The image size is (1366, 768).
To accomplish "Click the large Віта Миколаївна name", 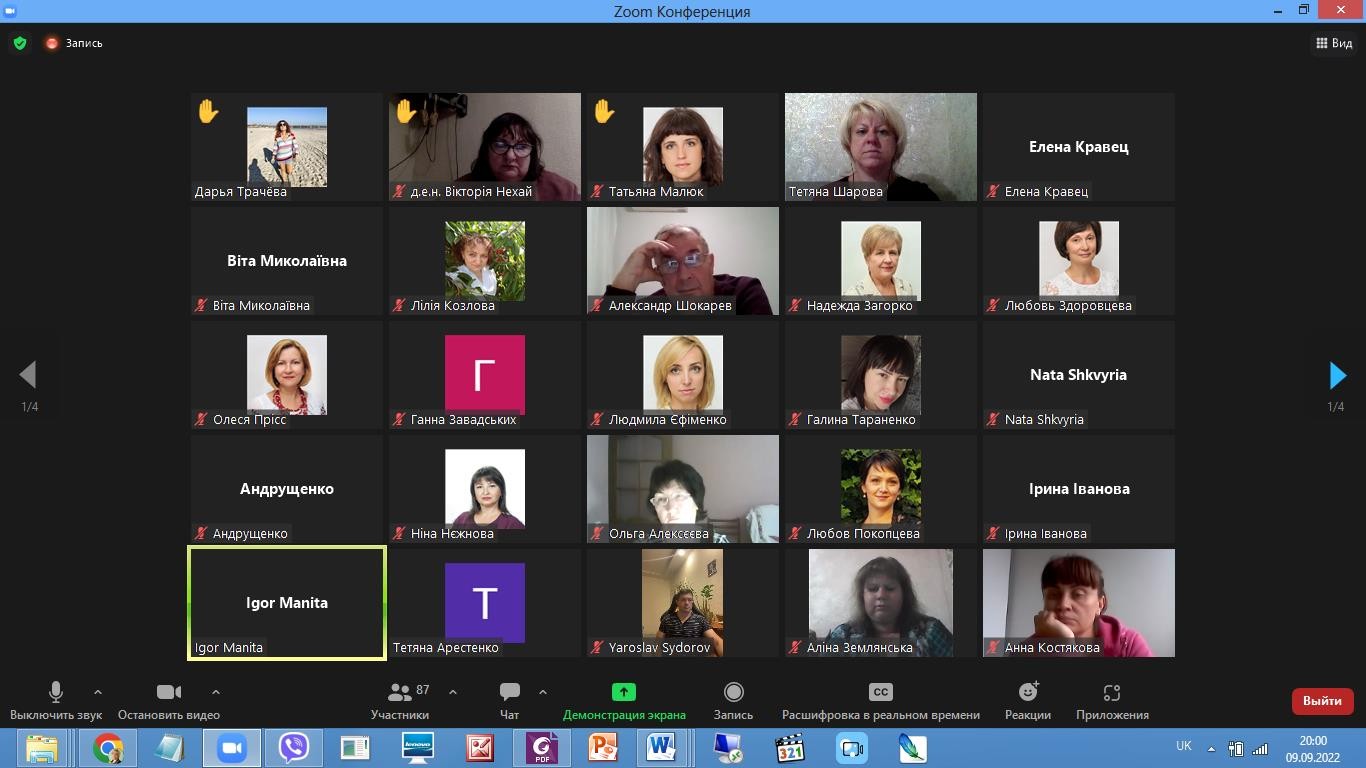I will click(287, 261).
